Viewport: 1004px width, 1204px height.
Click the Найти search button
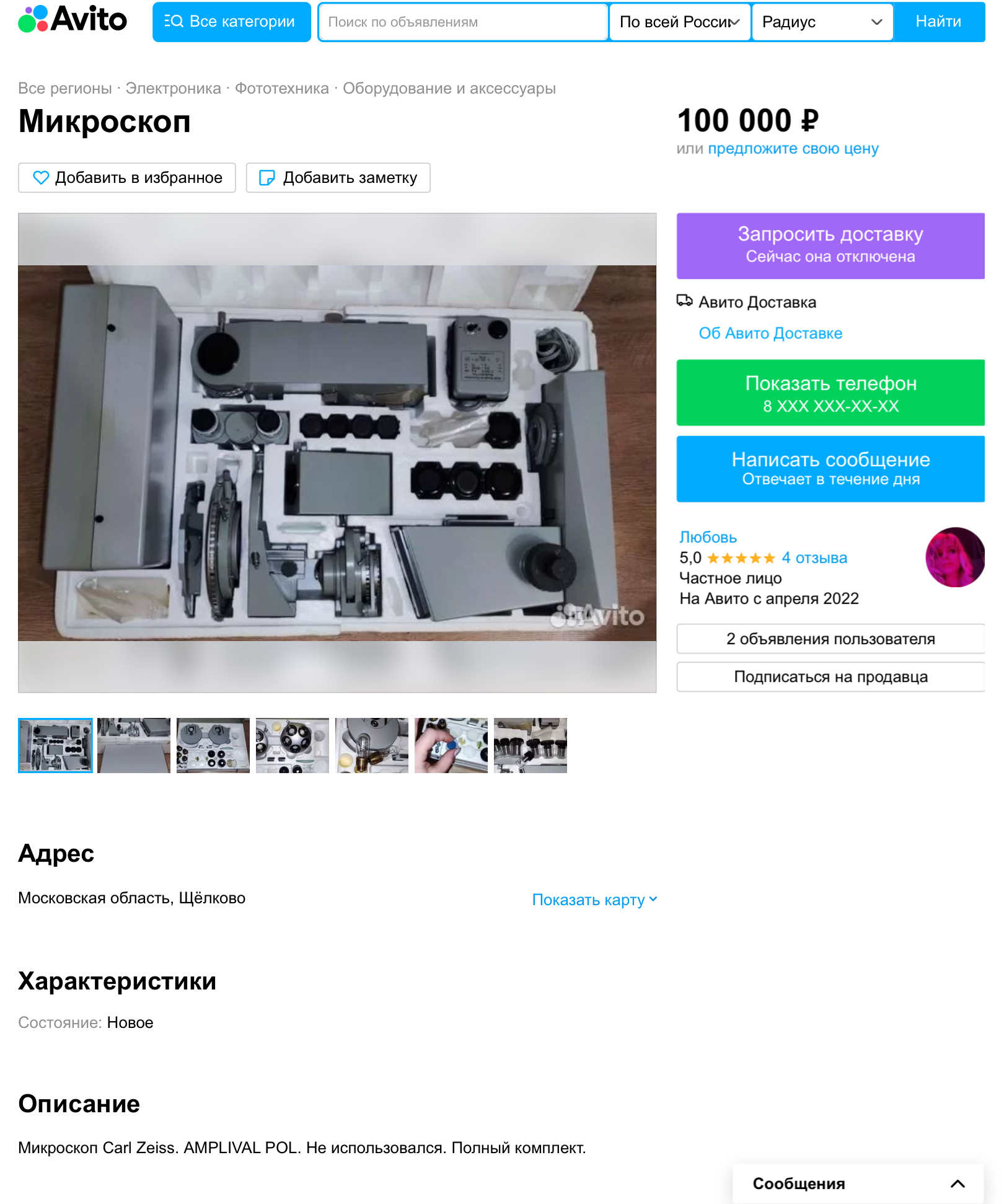[938, 22]
